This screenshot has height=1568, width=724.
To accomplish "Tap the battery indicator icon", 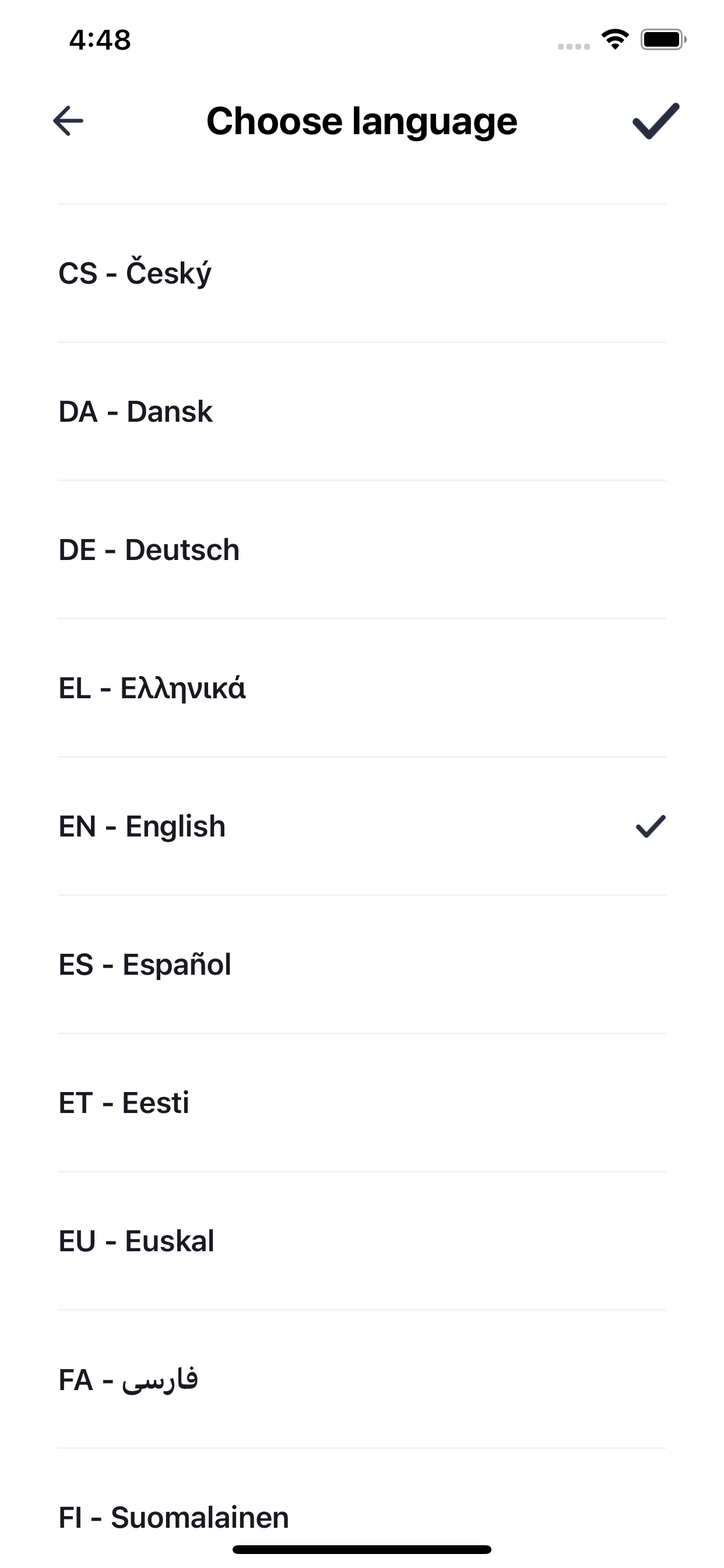I will tap(663, 40).
